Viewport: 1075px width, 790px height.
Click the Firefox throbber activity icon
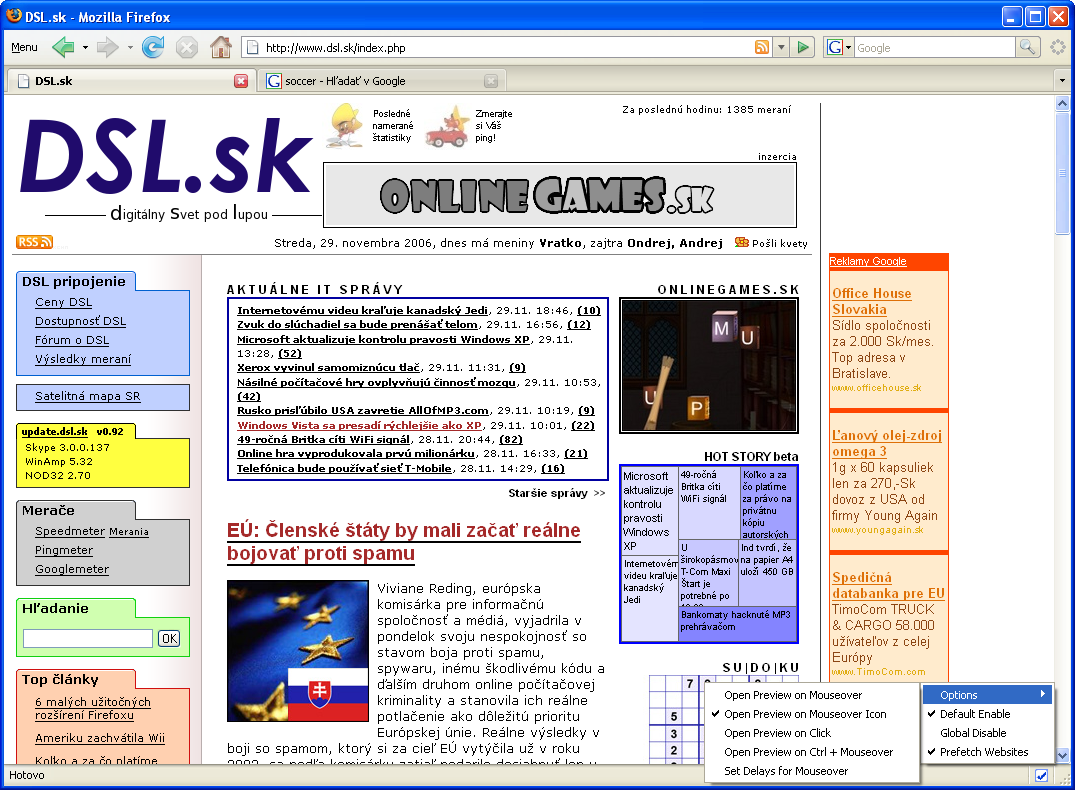[x=1058, y=47]
